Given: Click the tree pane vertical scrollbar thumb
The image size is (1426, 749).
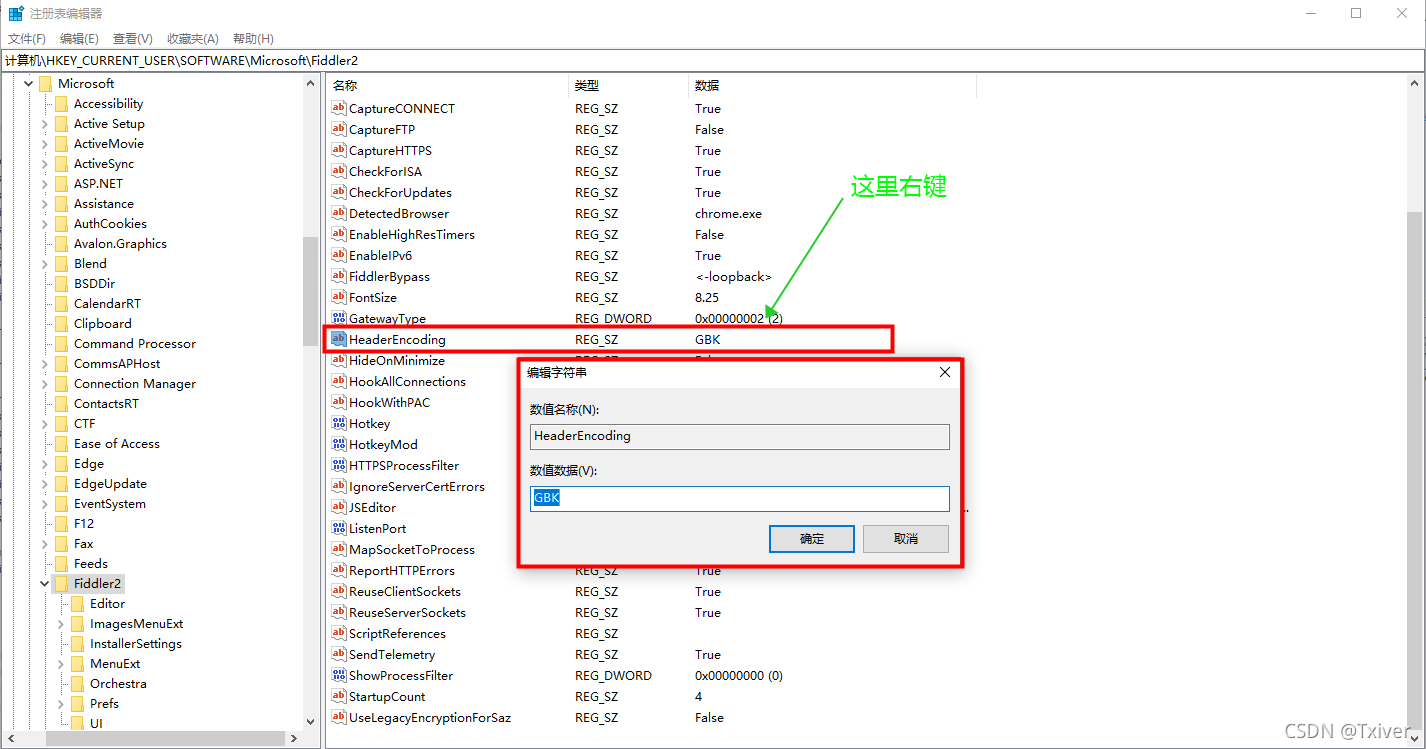Looking at the screenshot, I should 310,291.
